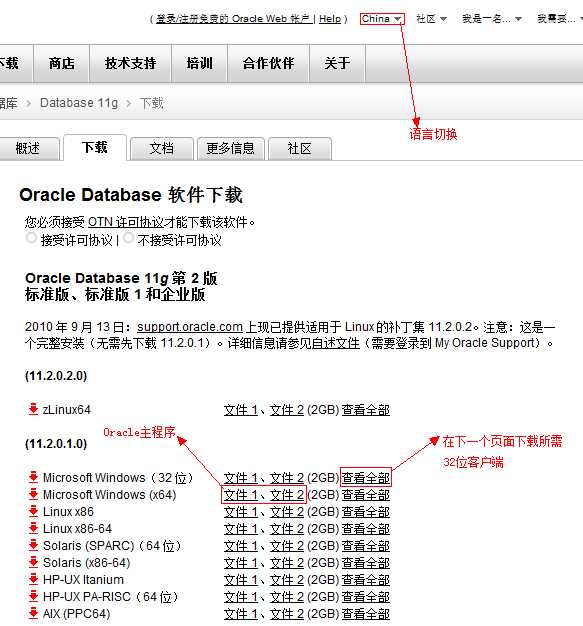Click Database 11g breadcrumb link
The height and width of the screenshot is (626, 583).
79,103
